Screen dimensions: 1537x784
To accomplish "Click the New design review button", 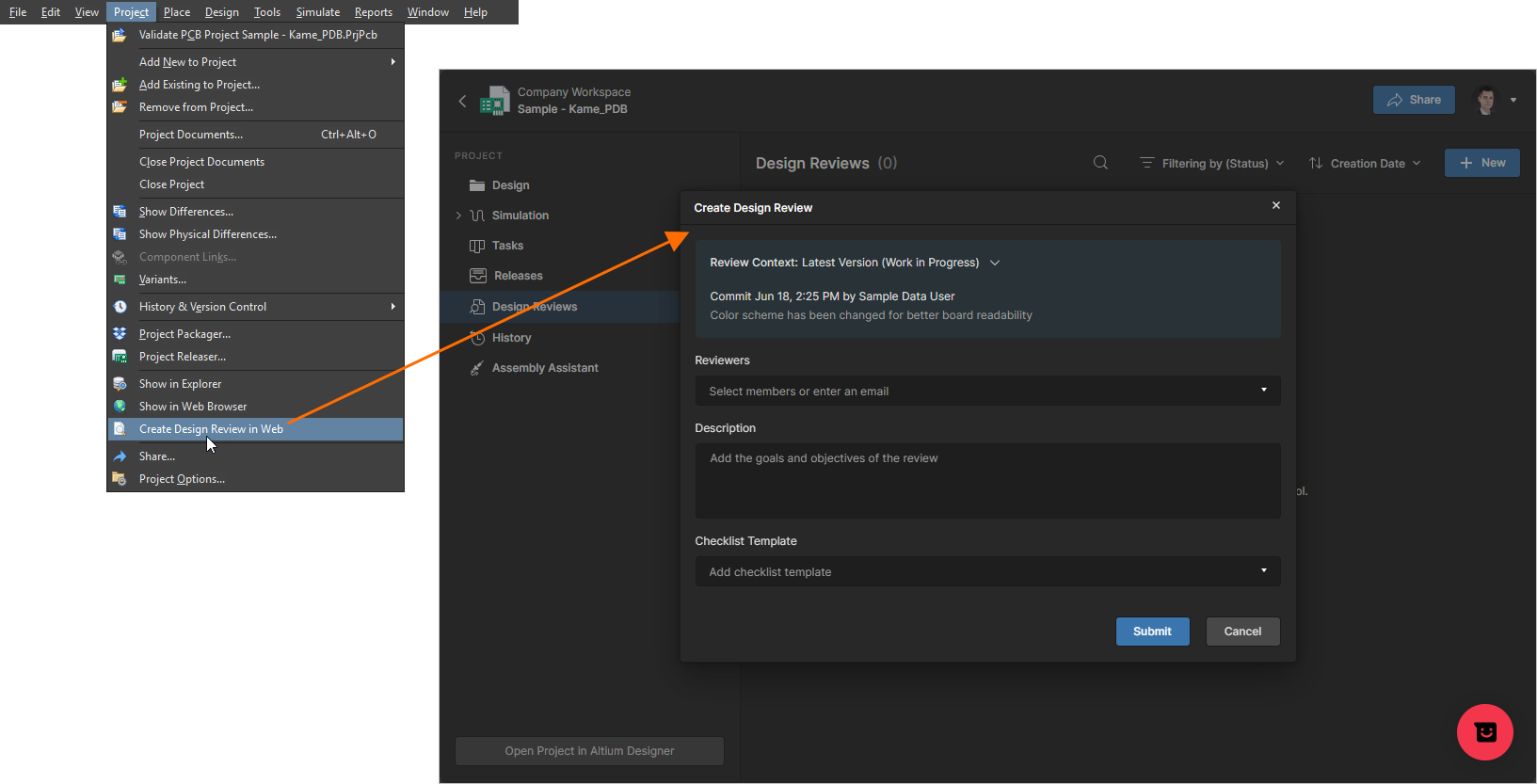I will pos(1482,163).
